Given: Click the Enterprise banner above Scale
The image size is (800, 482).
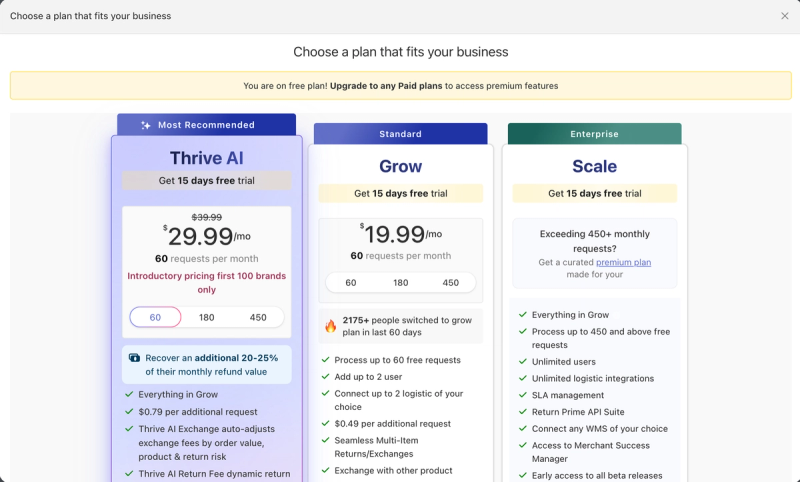Looking at the screenshot, I should (x=594, y=134).
